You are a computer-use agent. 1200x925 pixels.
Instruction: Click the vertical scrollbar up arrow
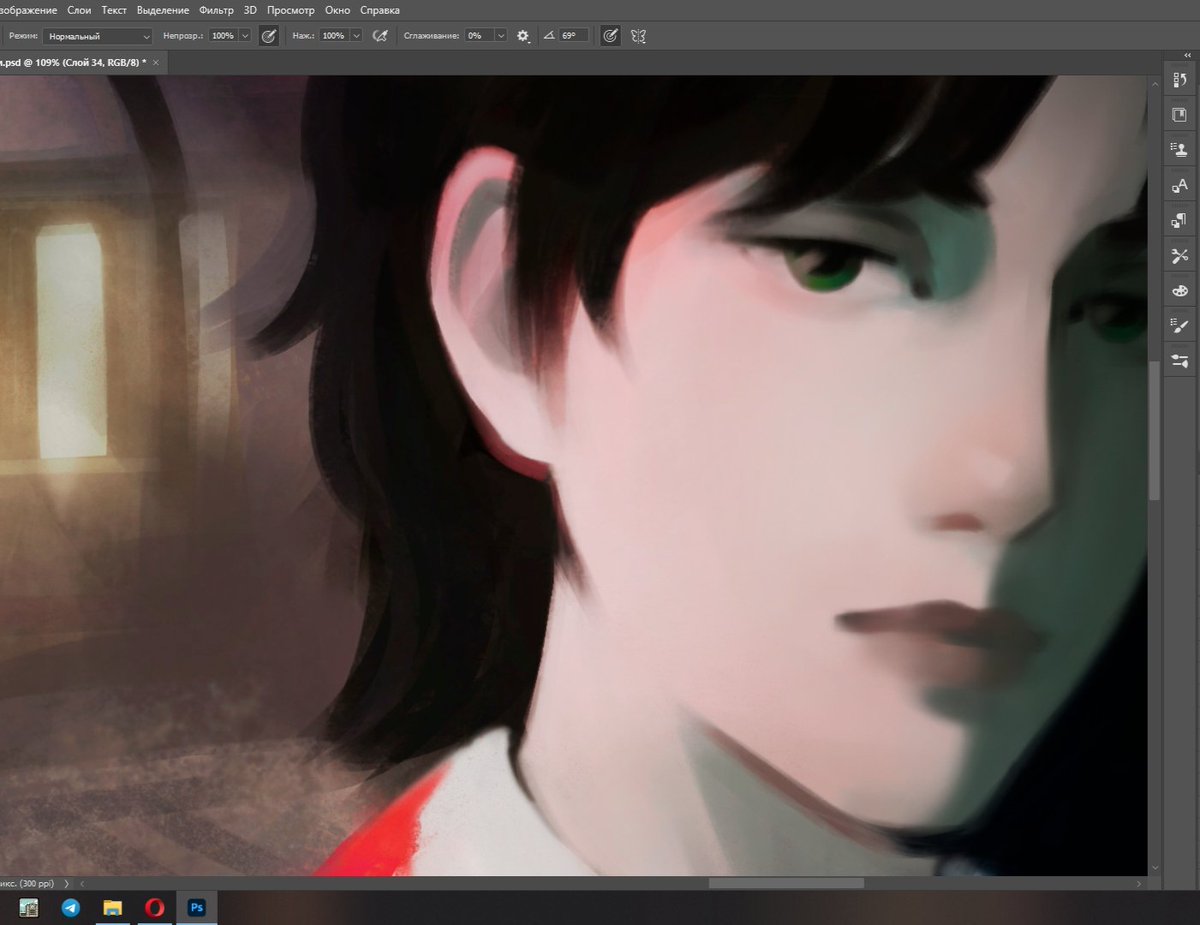click(x=1155, y=82)
